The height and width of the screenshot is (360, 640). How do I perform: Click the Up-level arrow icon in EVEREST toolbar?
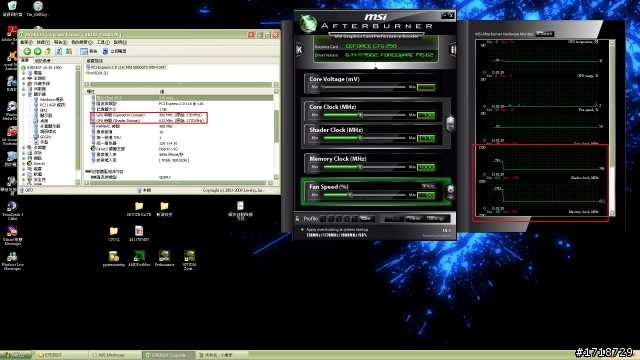(x=48, y=51)
